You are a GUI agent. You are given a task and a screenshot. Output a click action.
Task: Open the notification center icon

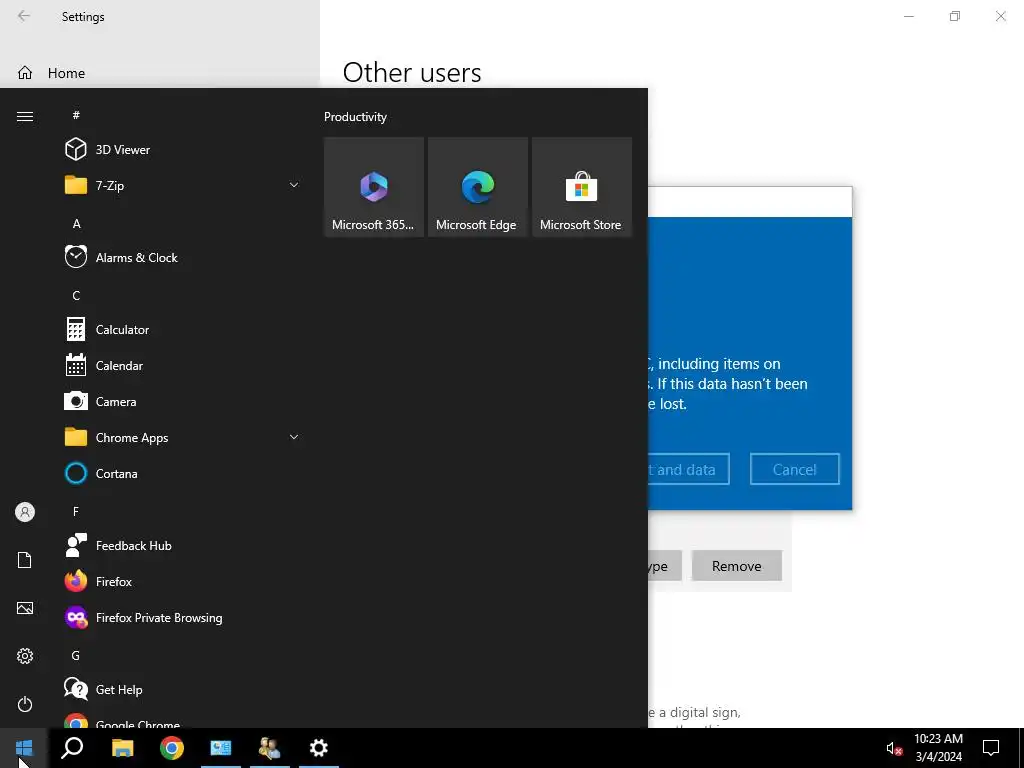tap(991, 748)
